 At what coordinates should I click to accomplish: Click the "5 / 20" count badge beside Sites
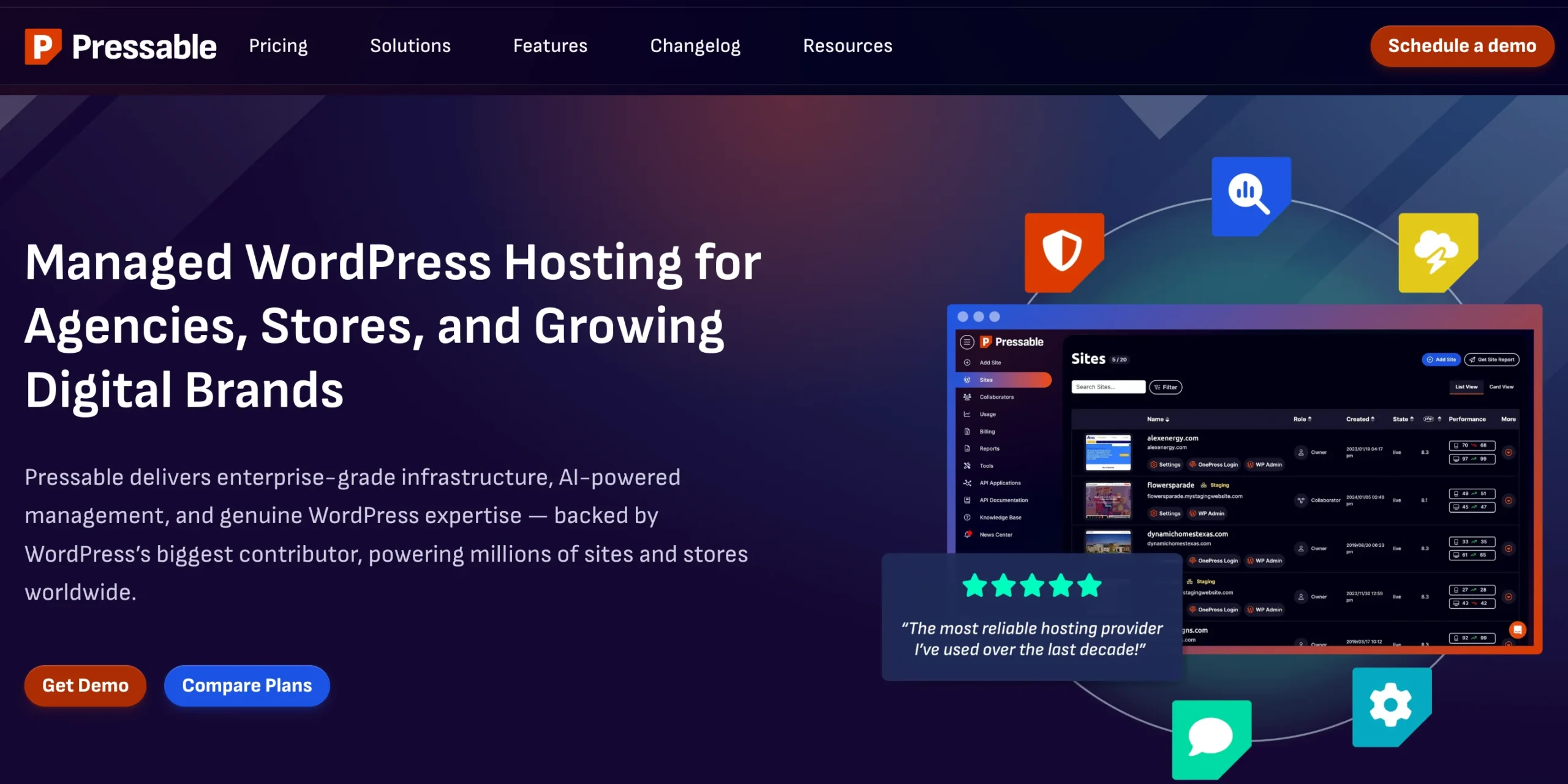1119,360
